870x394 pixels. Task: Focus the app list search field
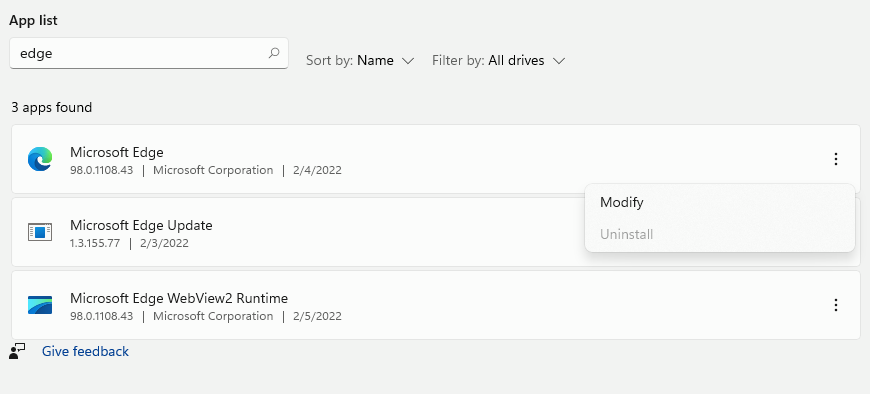click(149, 53)
